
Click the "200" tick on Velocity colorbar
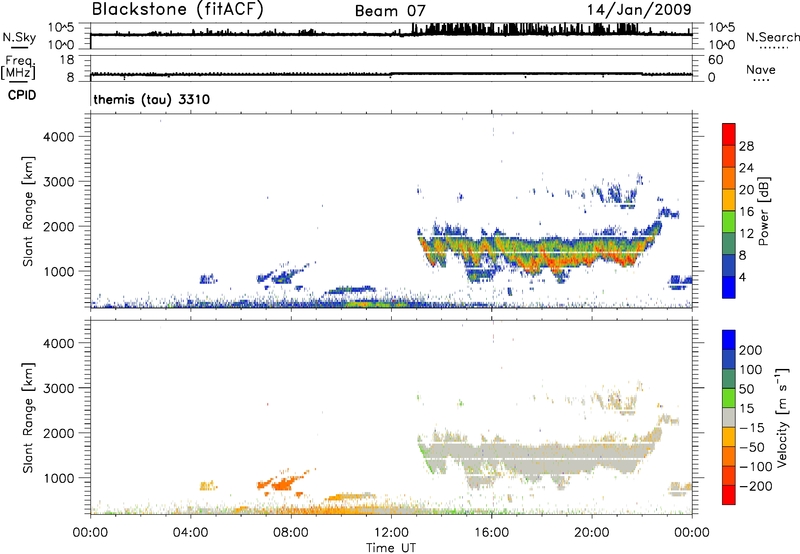751,350
